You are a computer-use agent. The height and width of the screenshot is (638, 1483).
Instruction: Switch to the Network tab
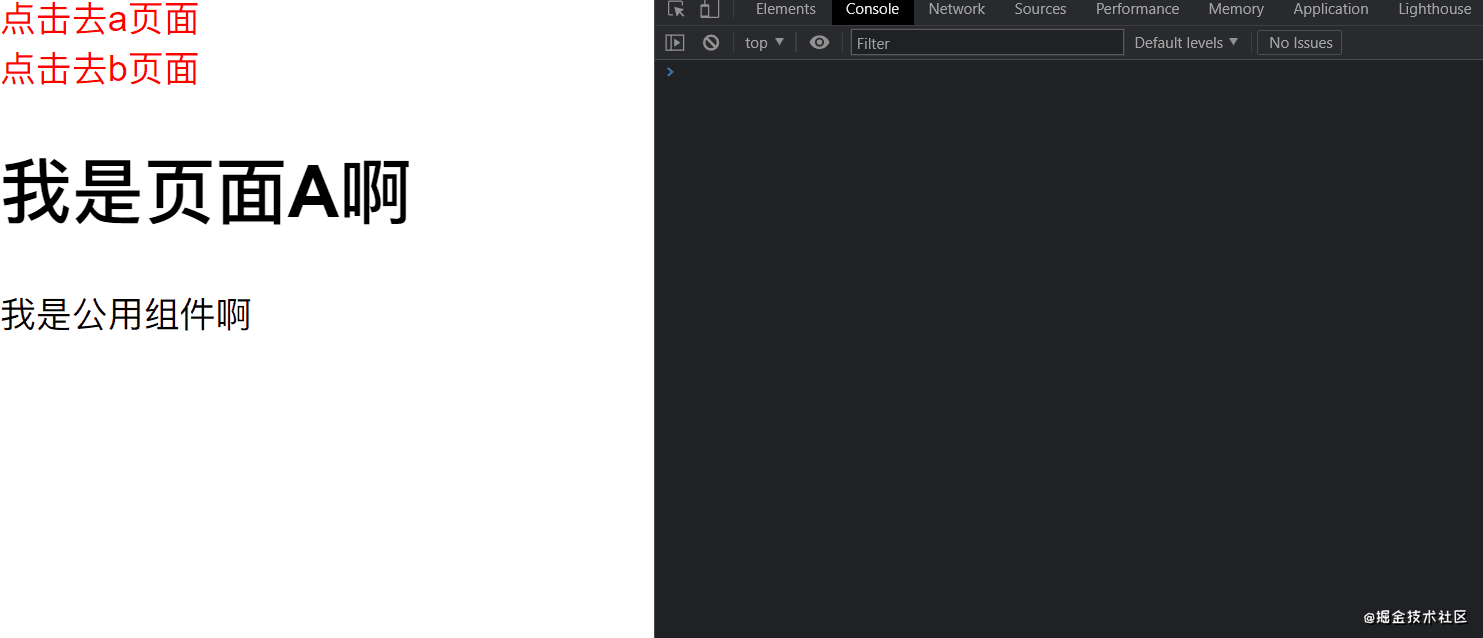[956, 9]
